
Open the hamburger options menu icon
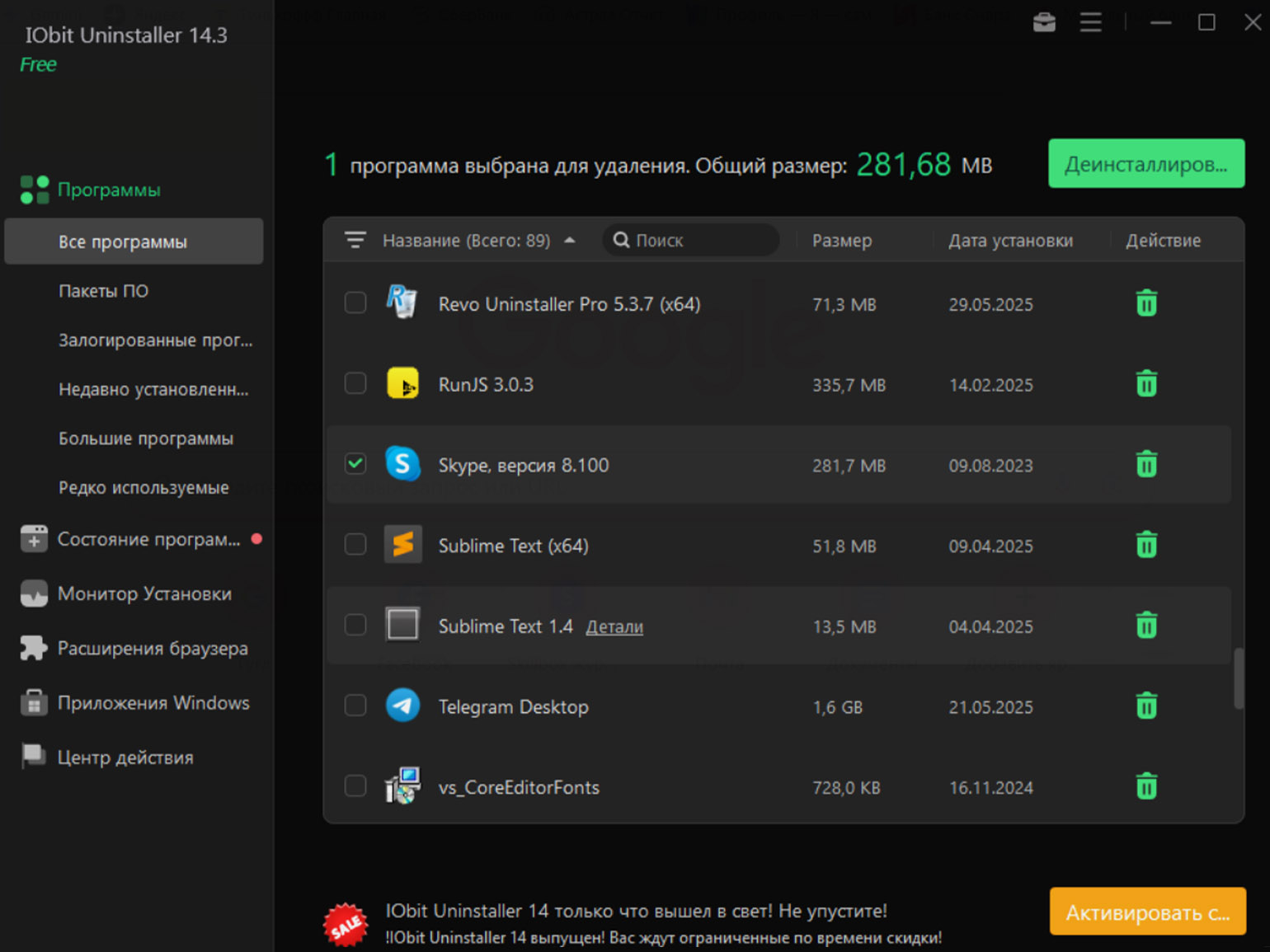point(1090,22)
